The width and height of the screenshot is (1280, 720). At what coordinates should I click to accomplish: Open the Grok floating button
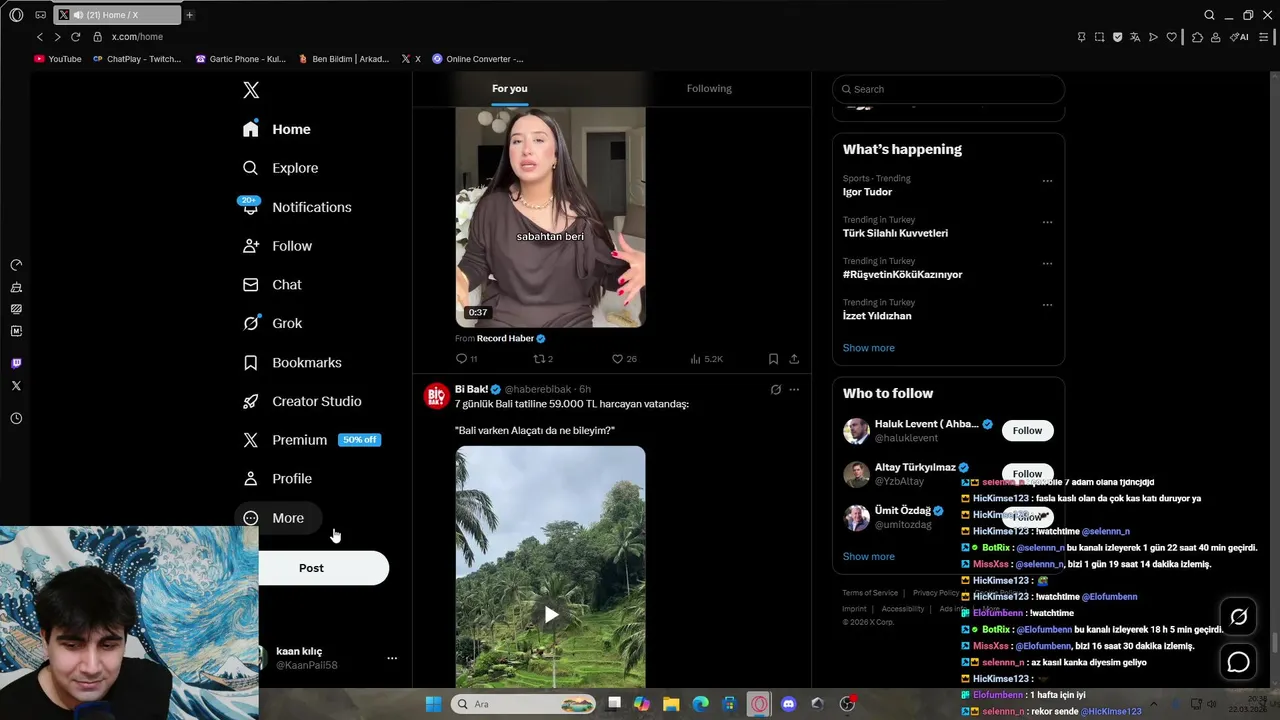pyautogui.click(x=1239, y=617)
